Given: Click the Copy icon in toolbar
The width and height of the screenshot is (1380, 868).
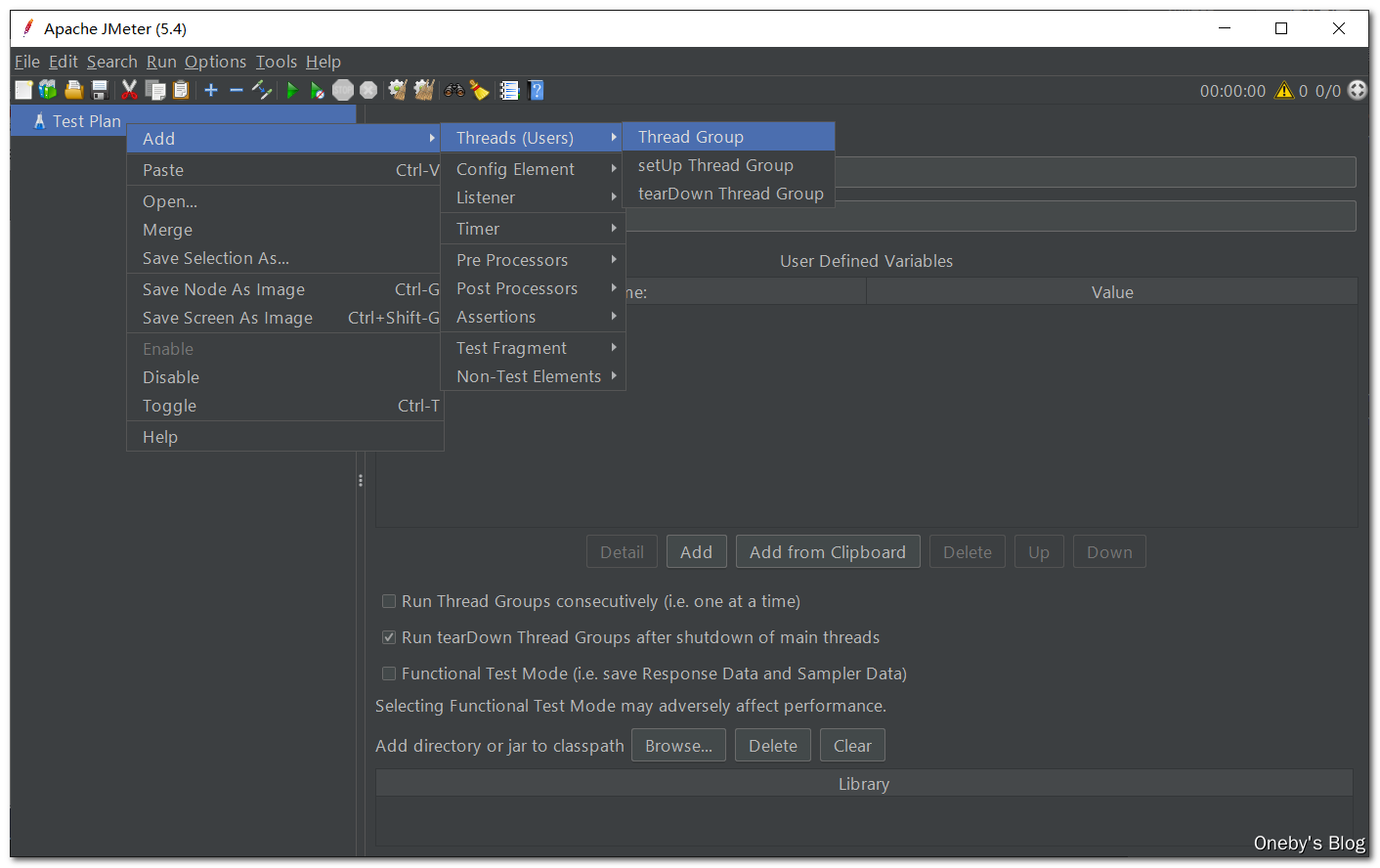Looking at the screenshot, I should (x=155, y=91).
